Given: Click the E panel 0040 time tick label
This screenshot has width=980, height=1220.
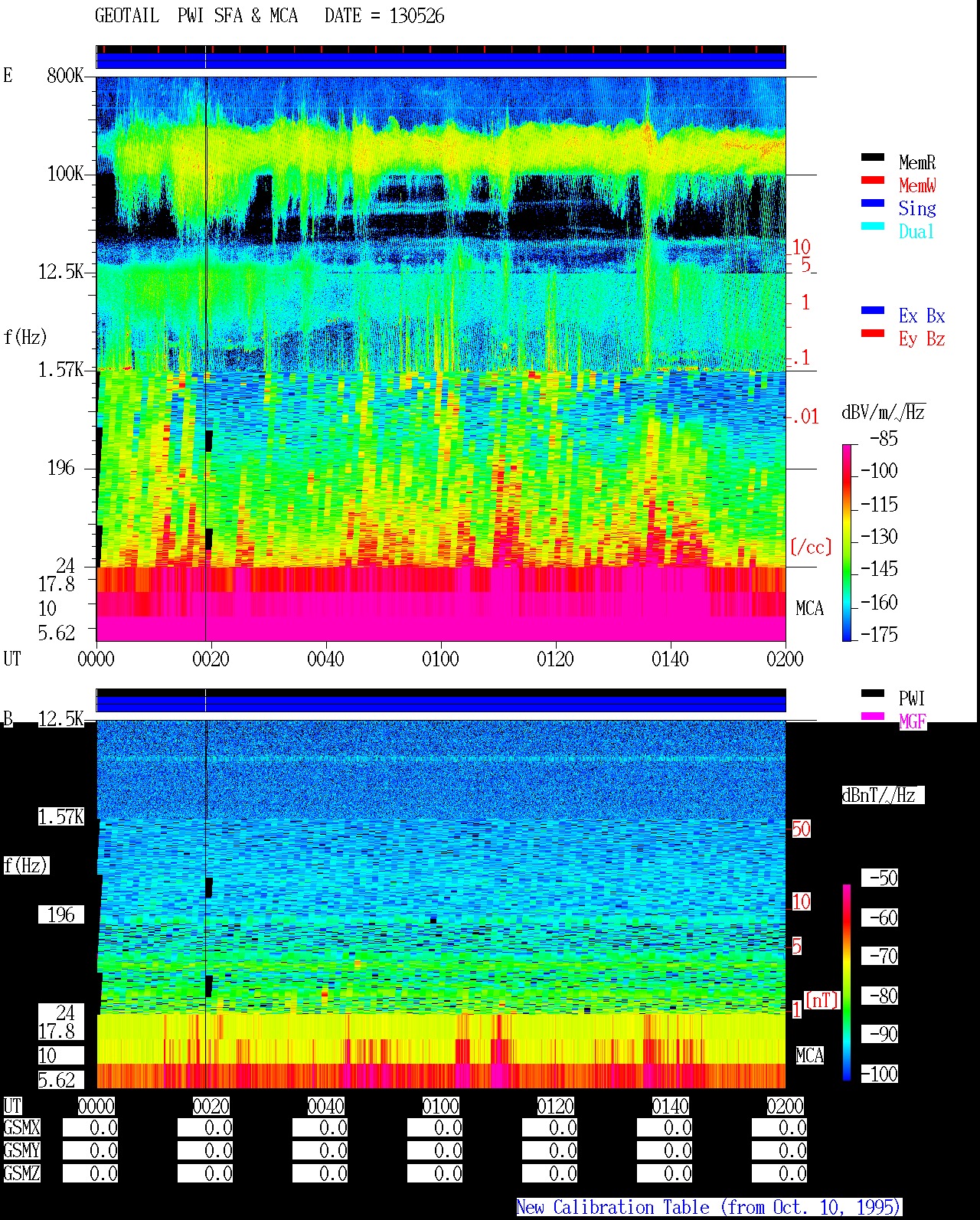Looking at the screenshot, I should [325, 659].
